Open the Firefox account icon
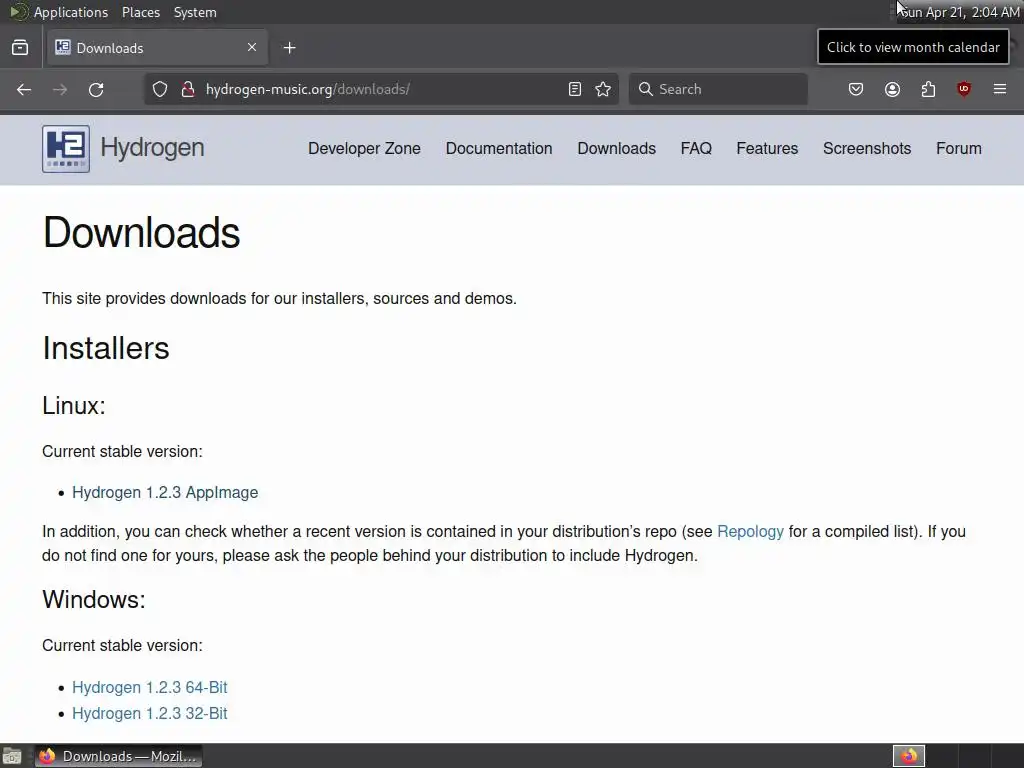1024x768 pixels. (892, 89)
